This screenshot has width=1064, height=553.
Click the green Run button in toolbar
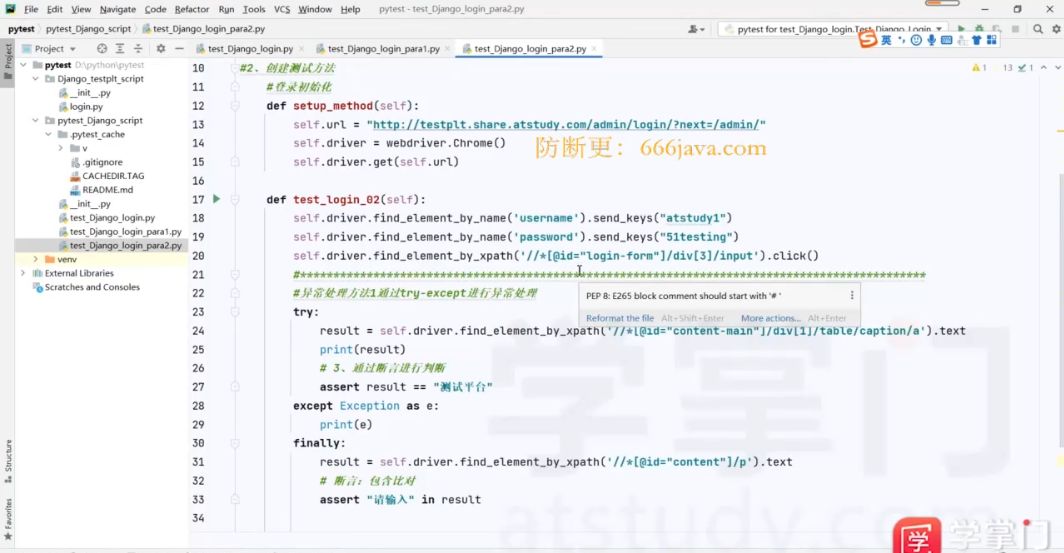[961, 29]
